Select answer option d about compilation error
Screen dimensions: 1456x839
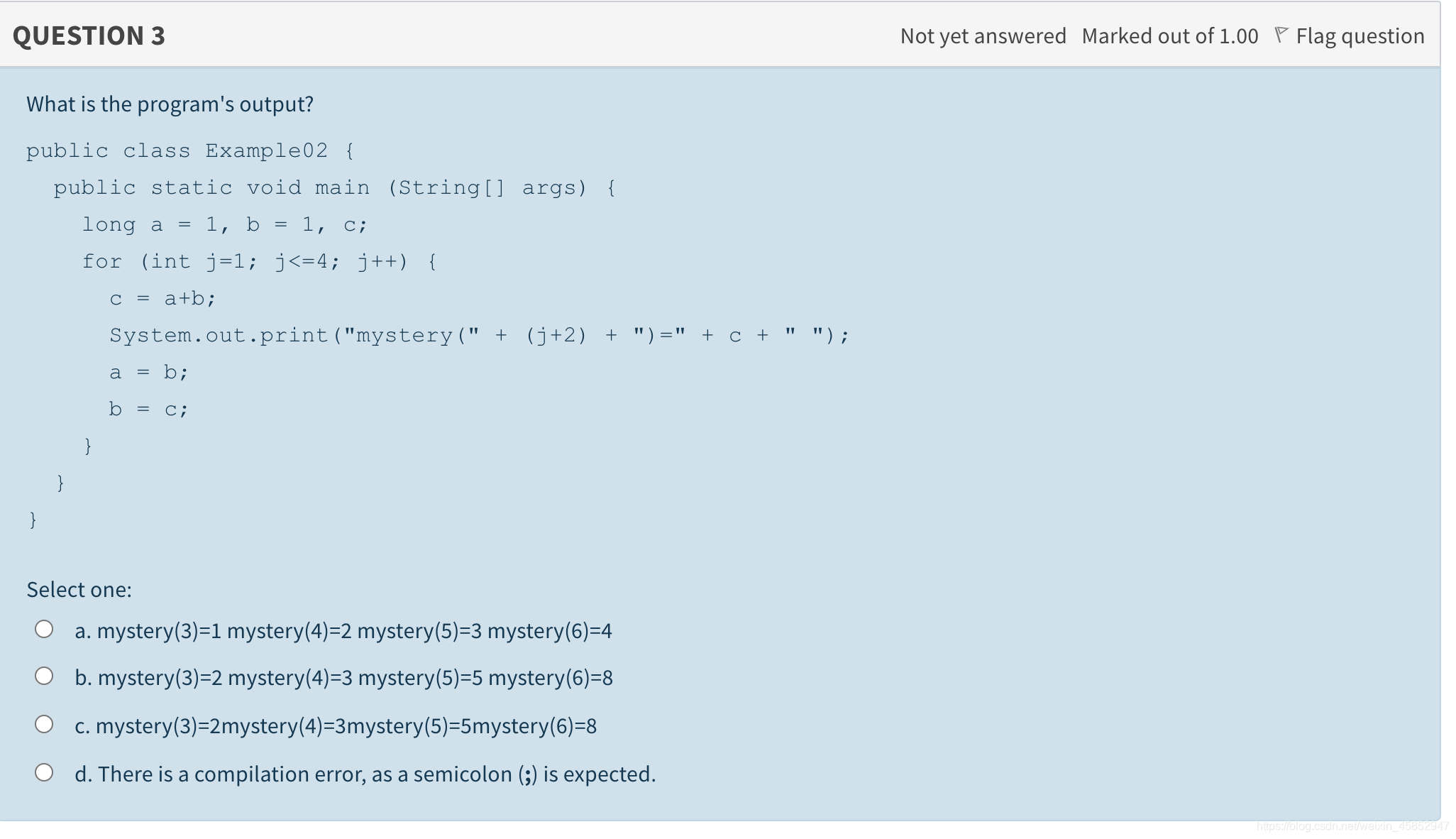coord(45,770)
